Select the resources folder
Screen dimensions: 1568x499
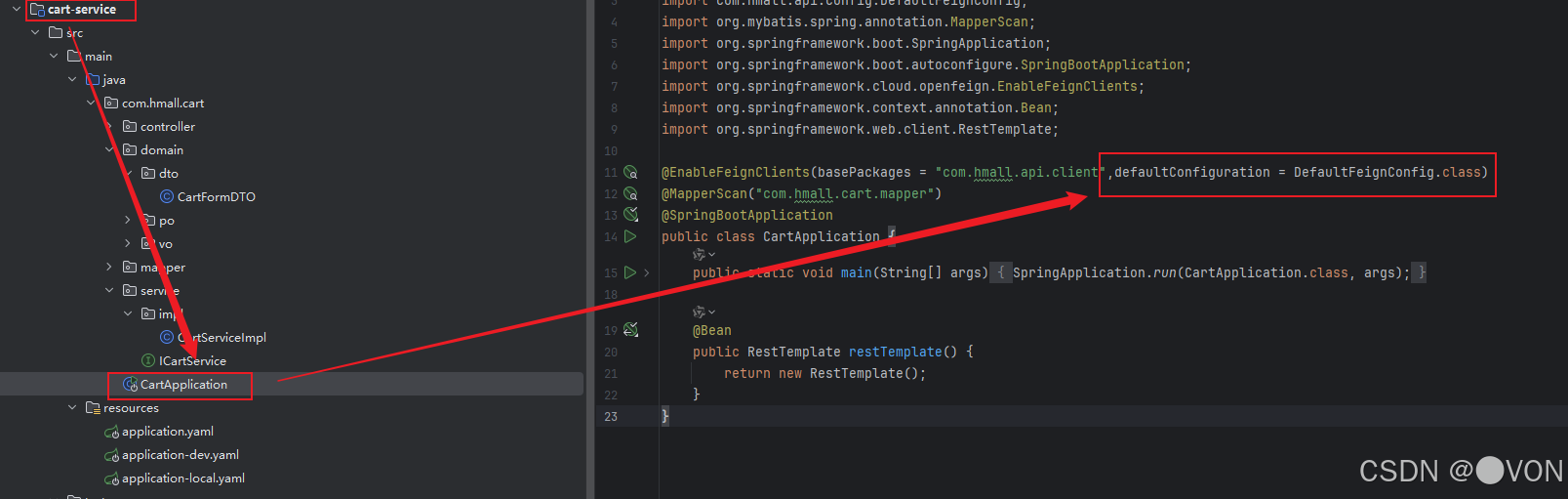(131, 407)
